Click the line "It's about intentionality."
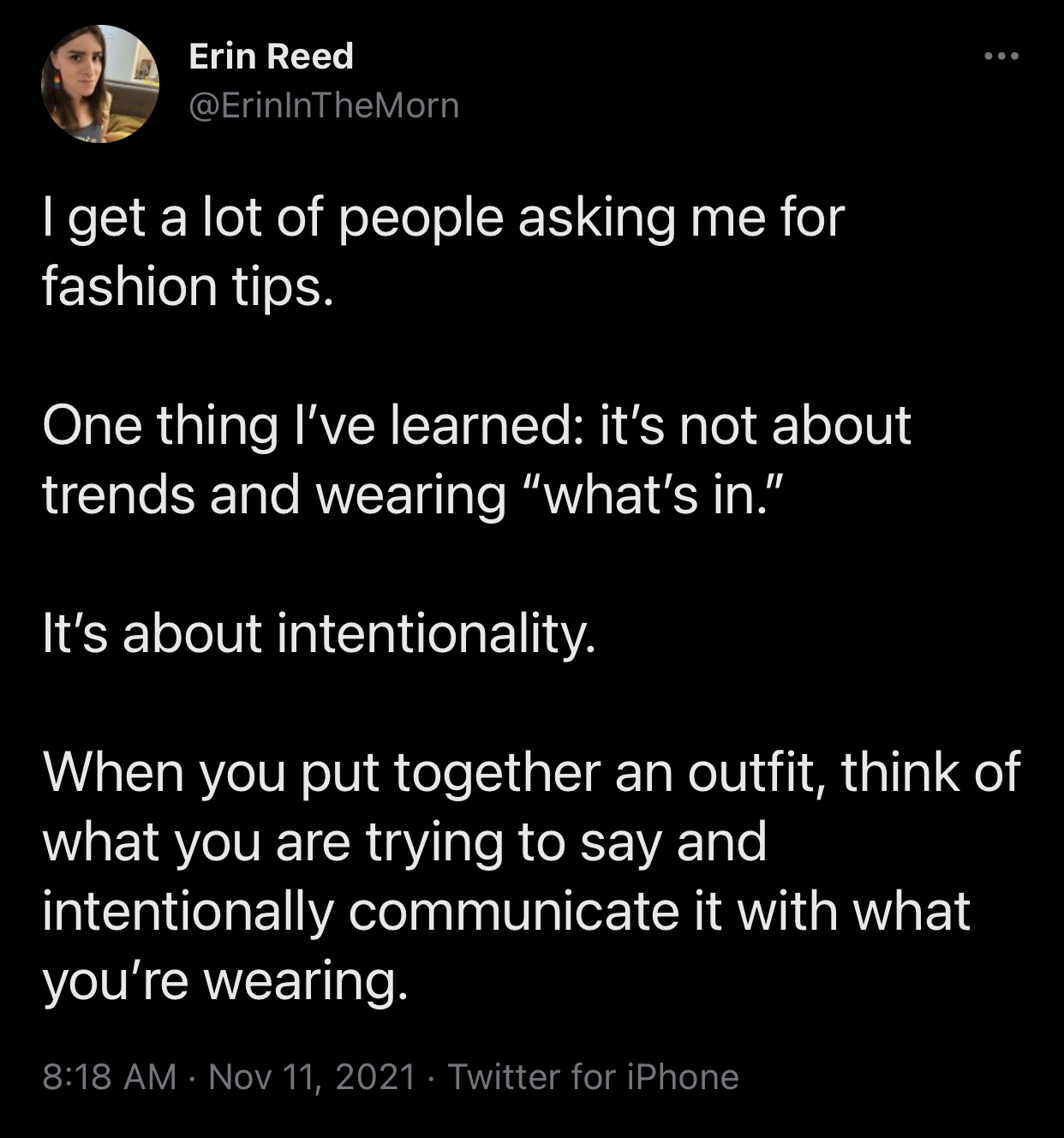This screenshot has height=1138, width=1064. click(x=318, y=633)
